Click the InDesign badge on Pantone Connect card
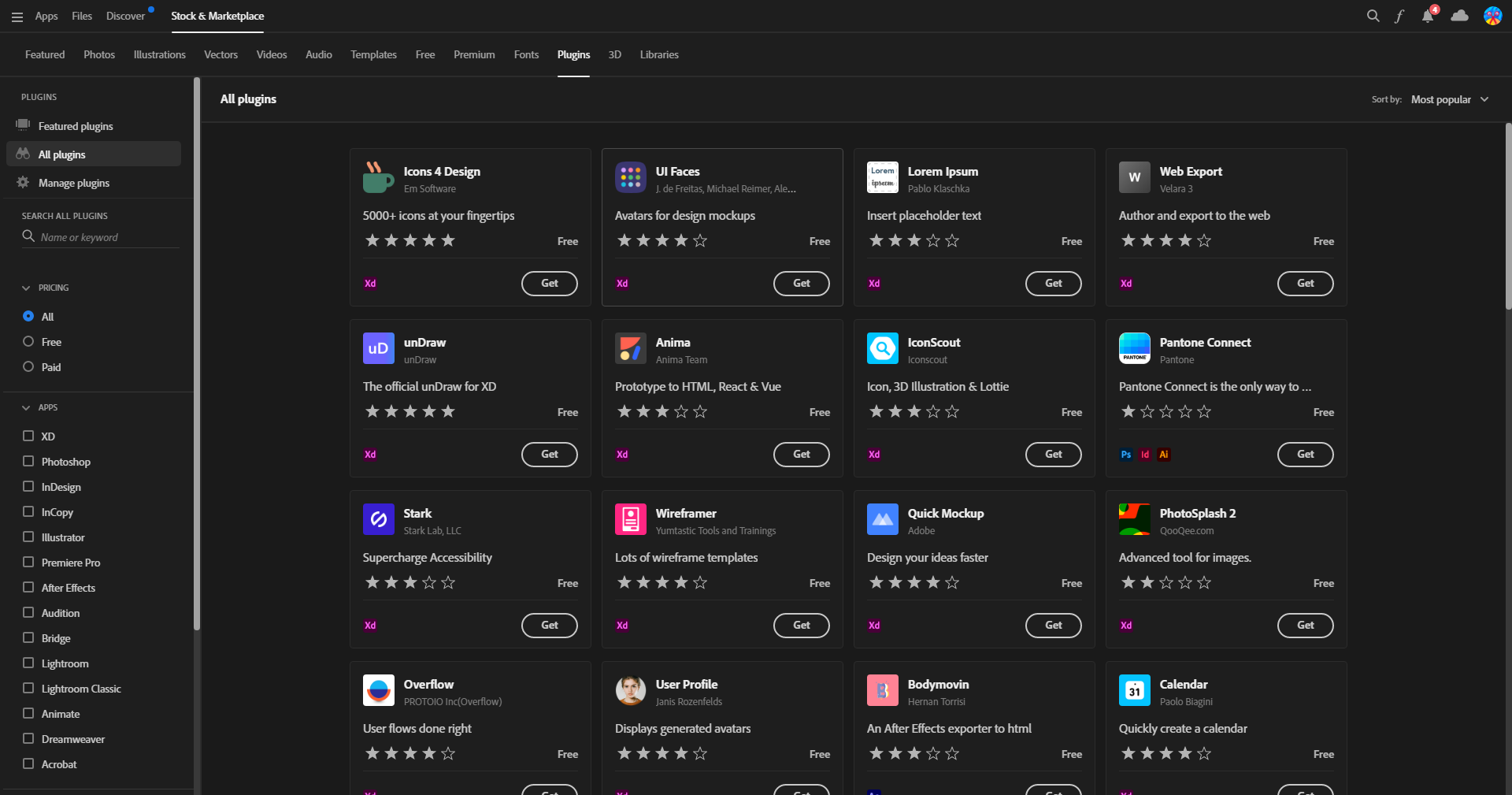1512x795 pixels. [x=1145, y=455]
